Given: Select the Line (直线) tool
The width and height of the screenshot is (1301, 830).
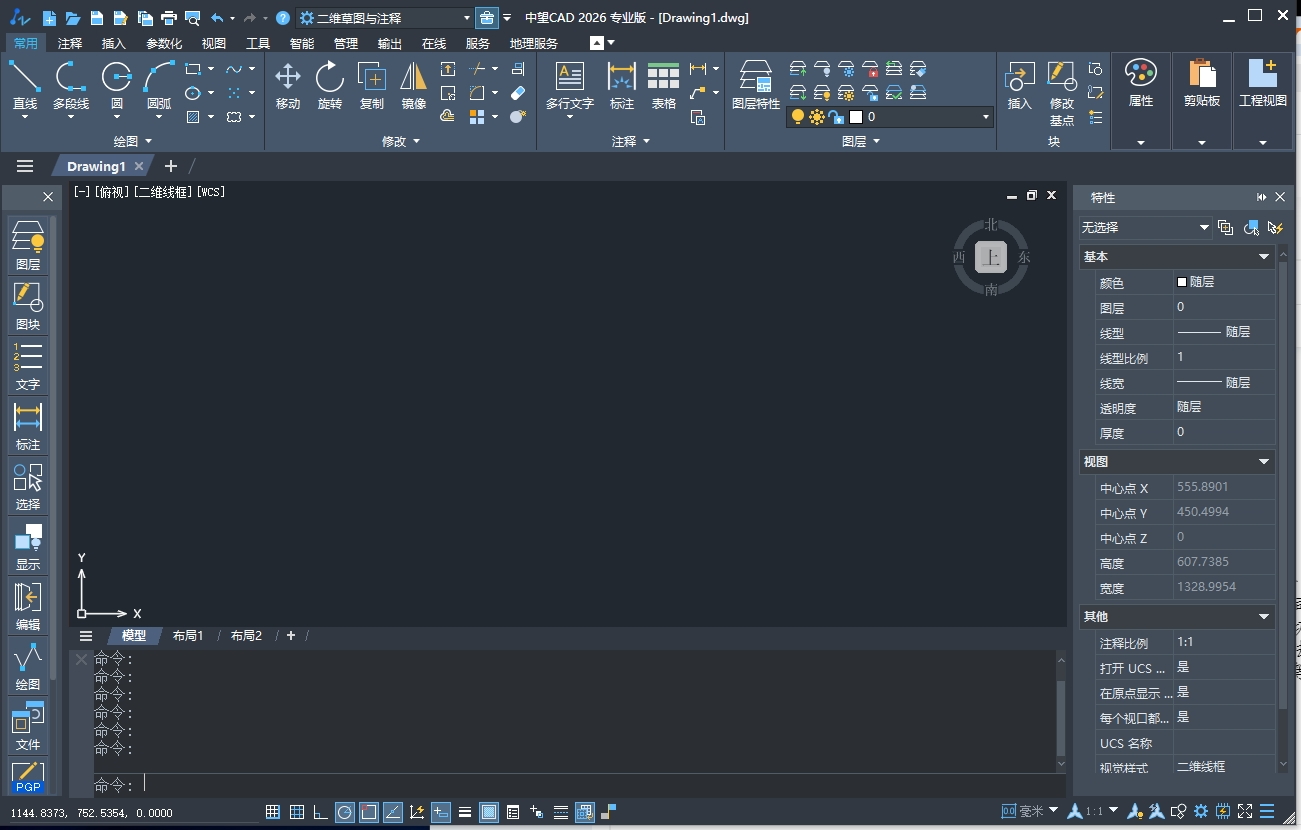Looking at the screenshot, I should [25, 85].
